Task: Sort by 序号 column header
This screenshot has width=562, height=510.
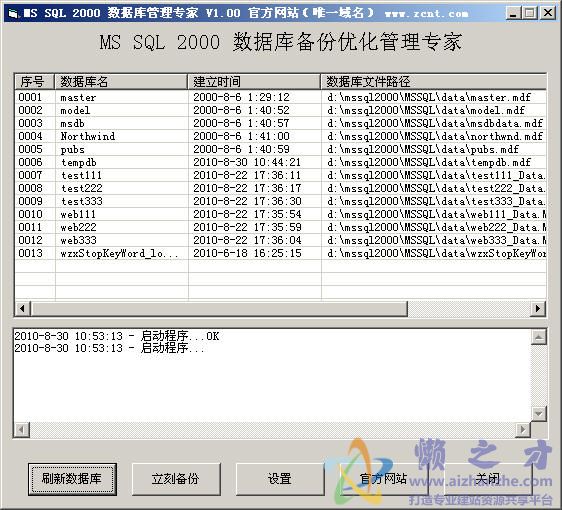Action: pyautogui.click(x=34, y=81)
